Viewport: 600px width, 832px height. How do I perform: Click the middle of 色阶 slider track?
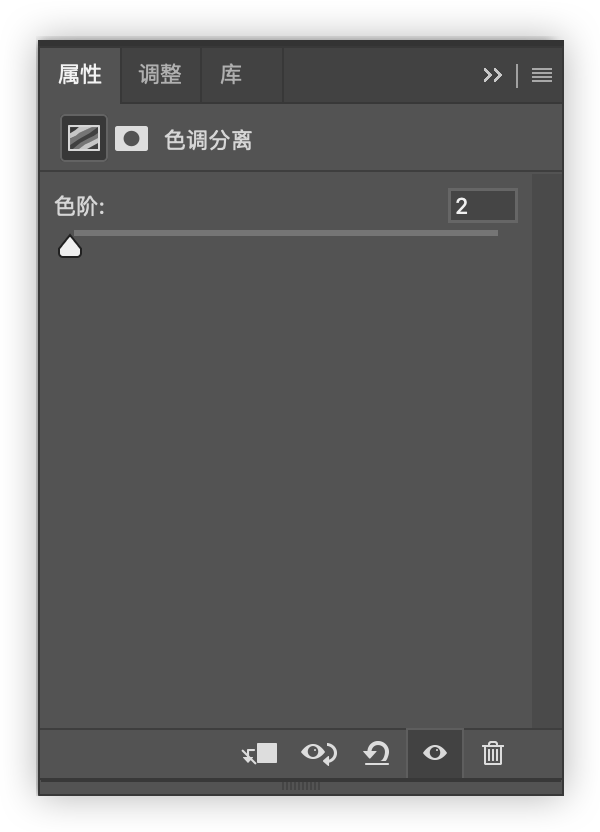pyautogui.click(x=285, y=233)
